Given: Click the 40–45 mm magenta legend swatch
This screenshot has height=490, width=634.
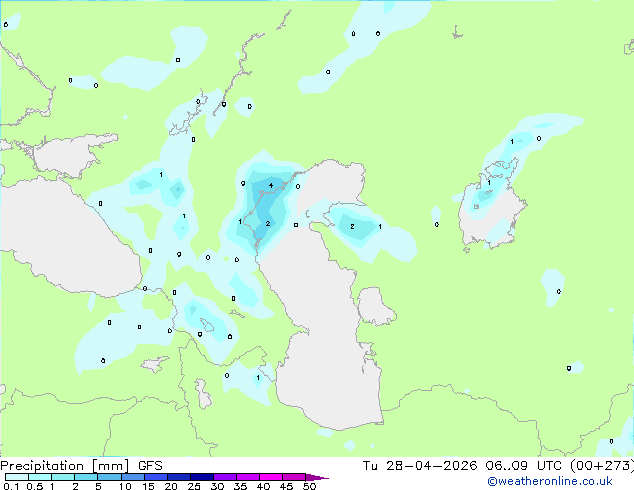Looking at the screenshot, I should point(271,477).
